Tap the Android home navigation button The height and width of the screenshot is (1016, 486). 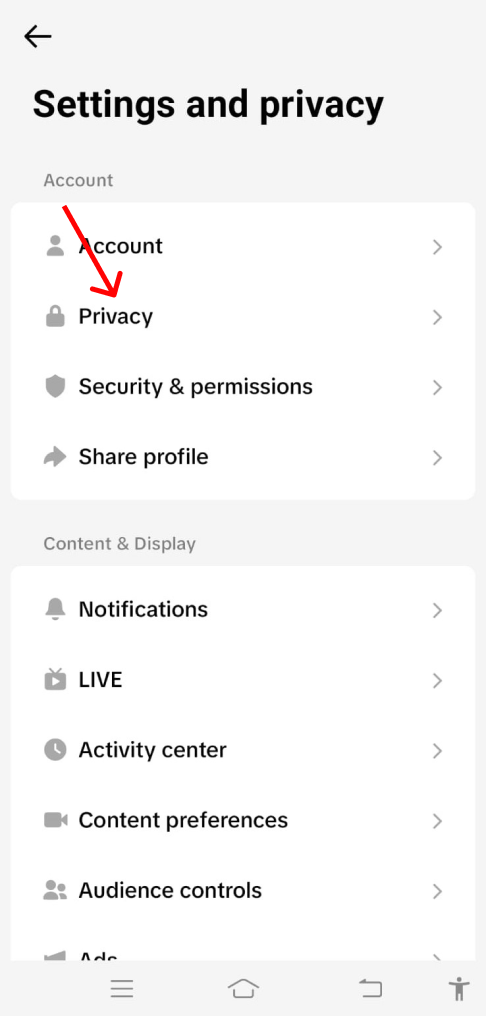pyautogui.click(x=243, y=988)
